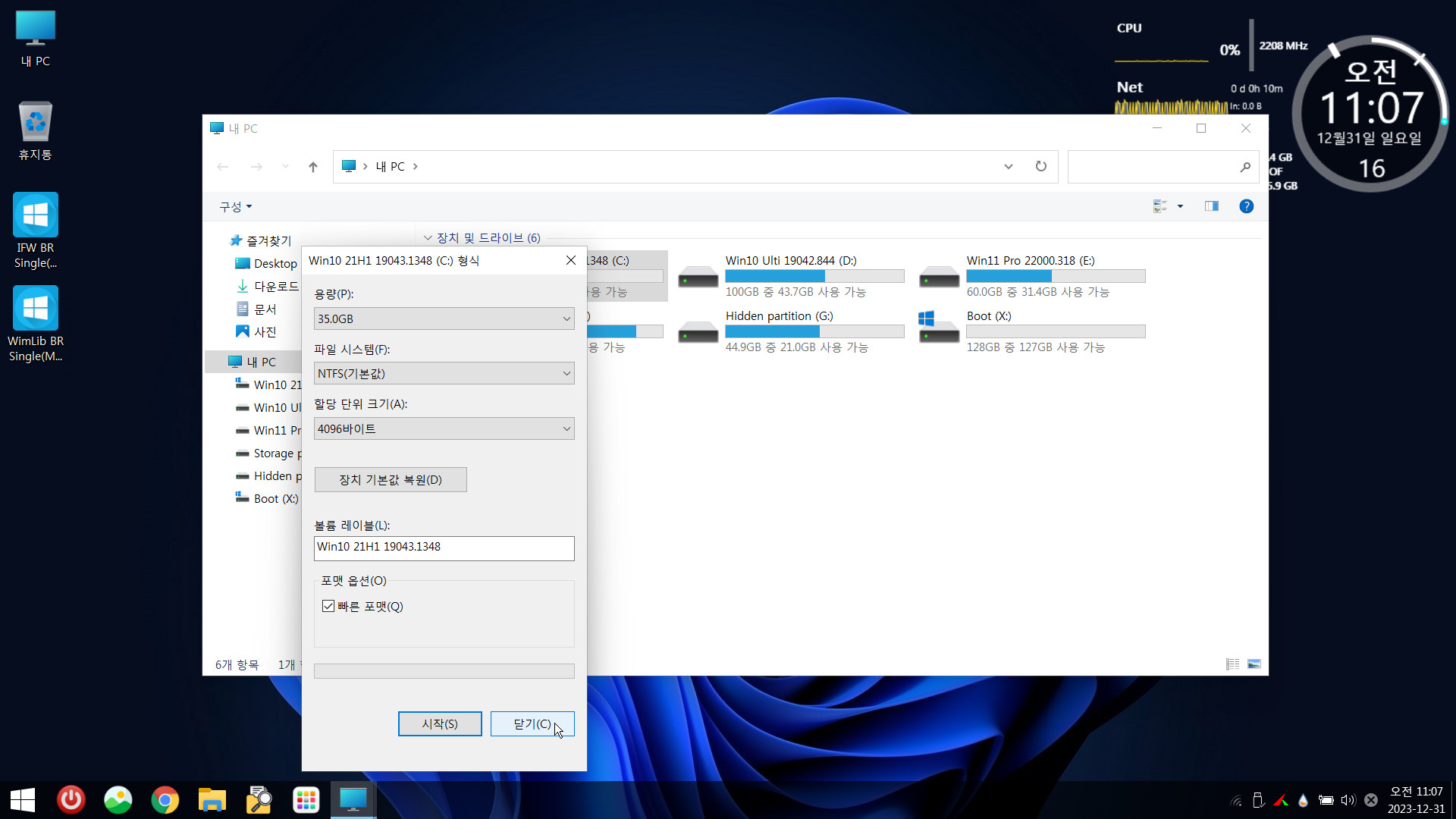The width and height of the screenshot is (1456, 819).
Task: Select 내 PC in the navigation tree
Action: 253,362
